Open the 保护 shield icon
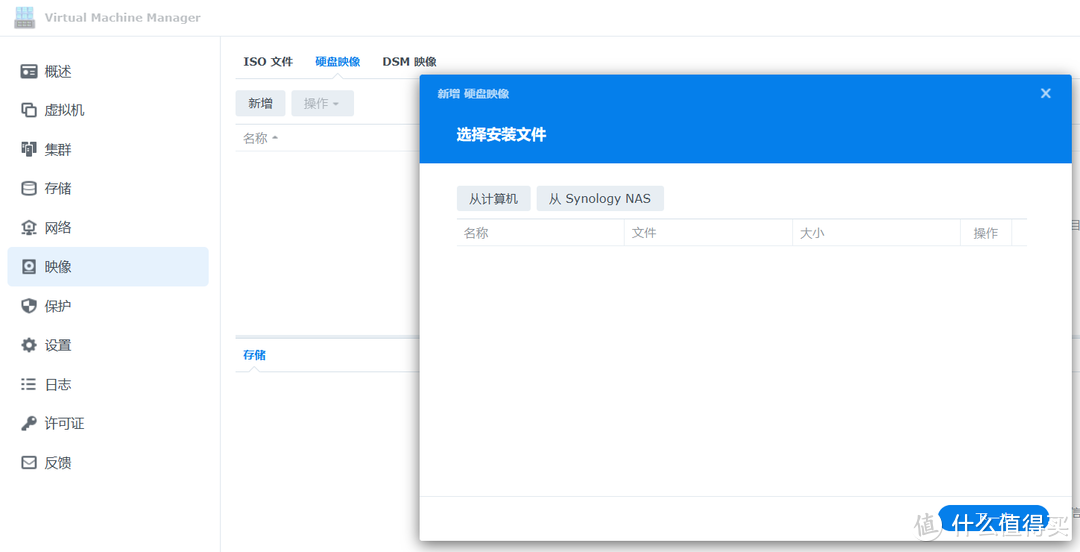 coord(29,306)
